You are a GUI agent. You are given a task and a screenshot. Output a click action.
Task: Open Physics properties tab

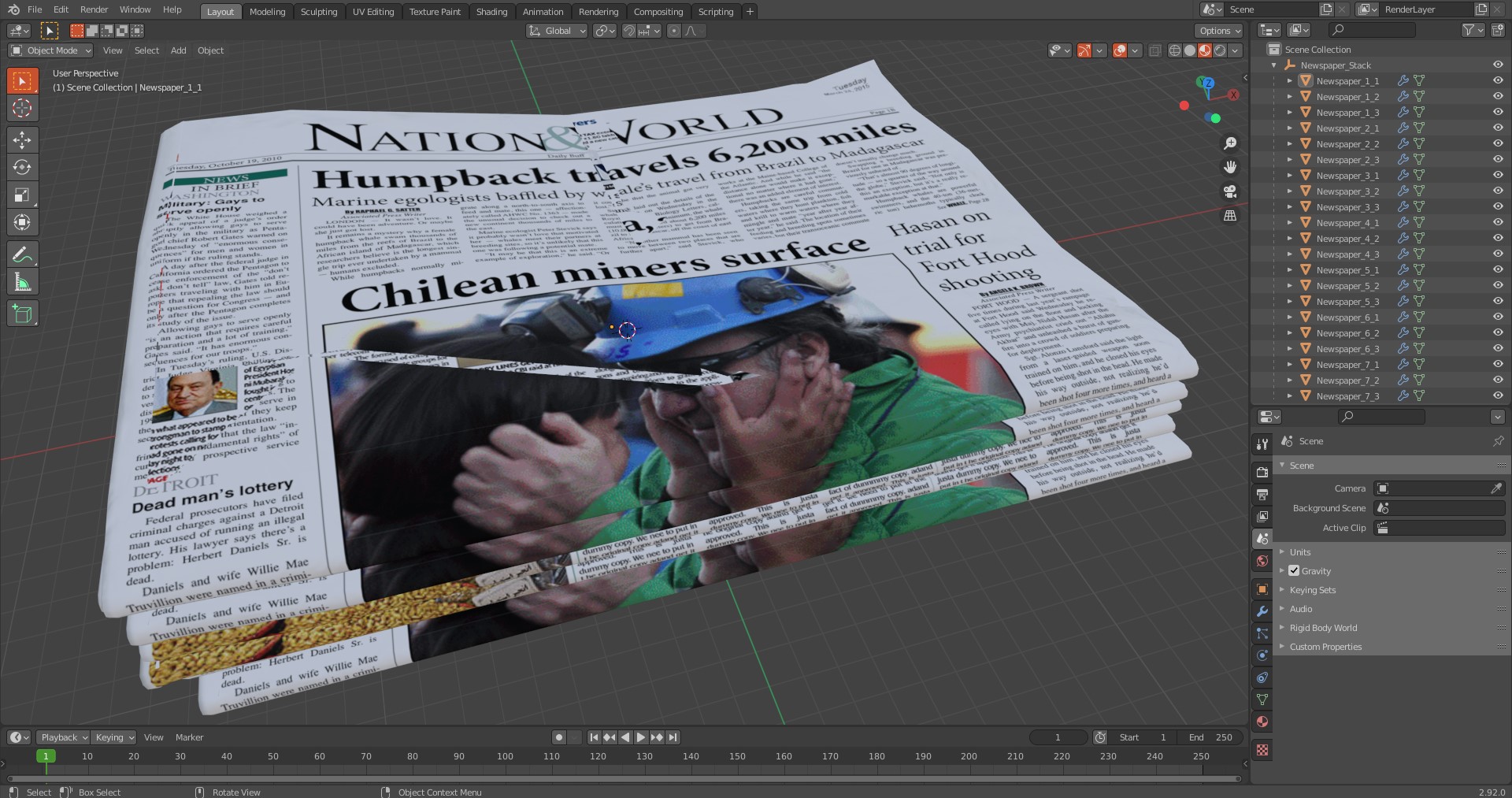[1262, 655]
